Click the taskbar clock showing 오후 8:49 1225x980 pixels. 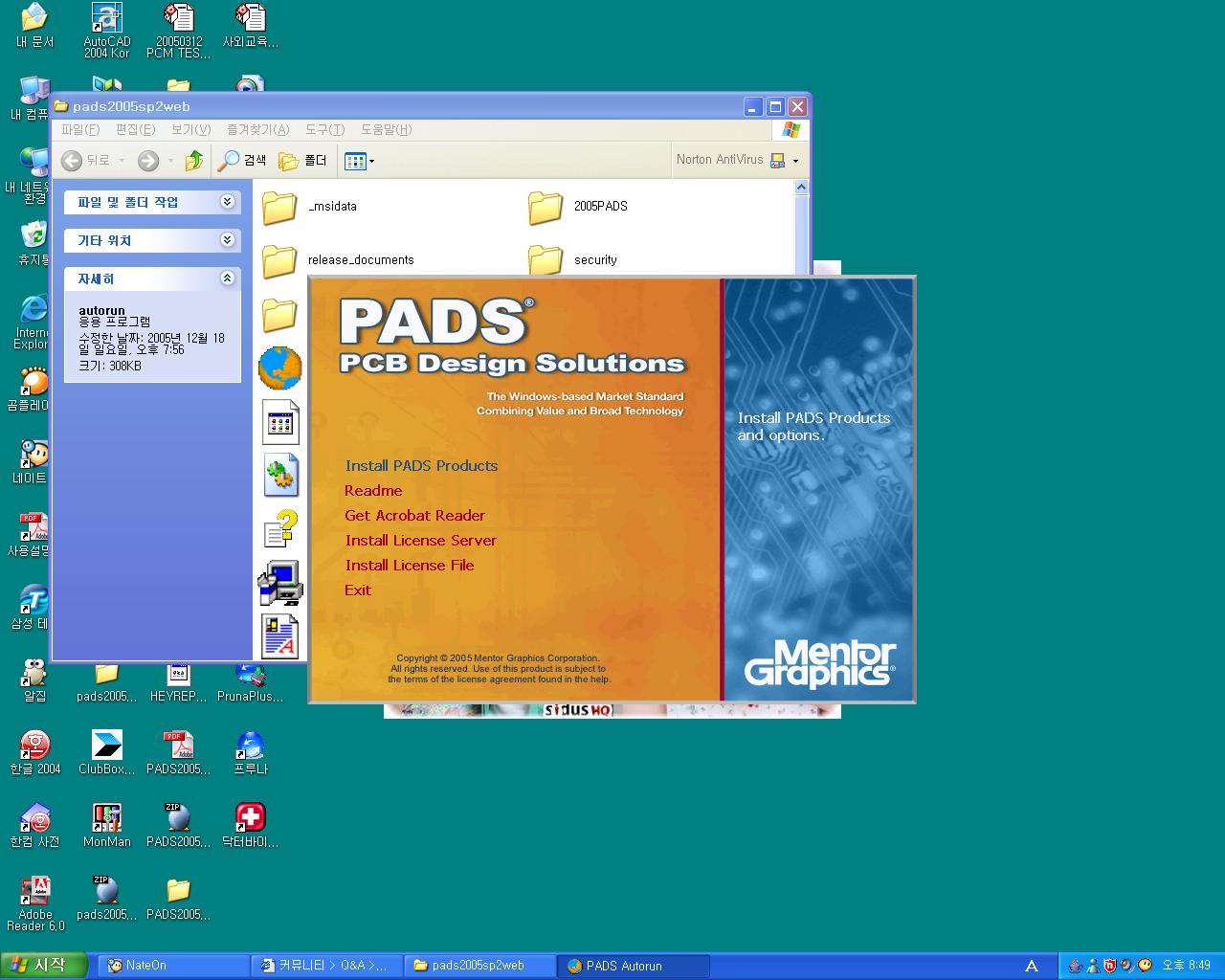coord(1187,966)
